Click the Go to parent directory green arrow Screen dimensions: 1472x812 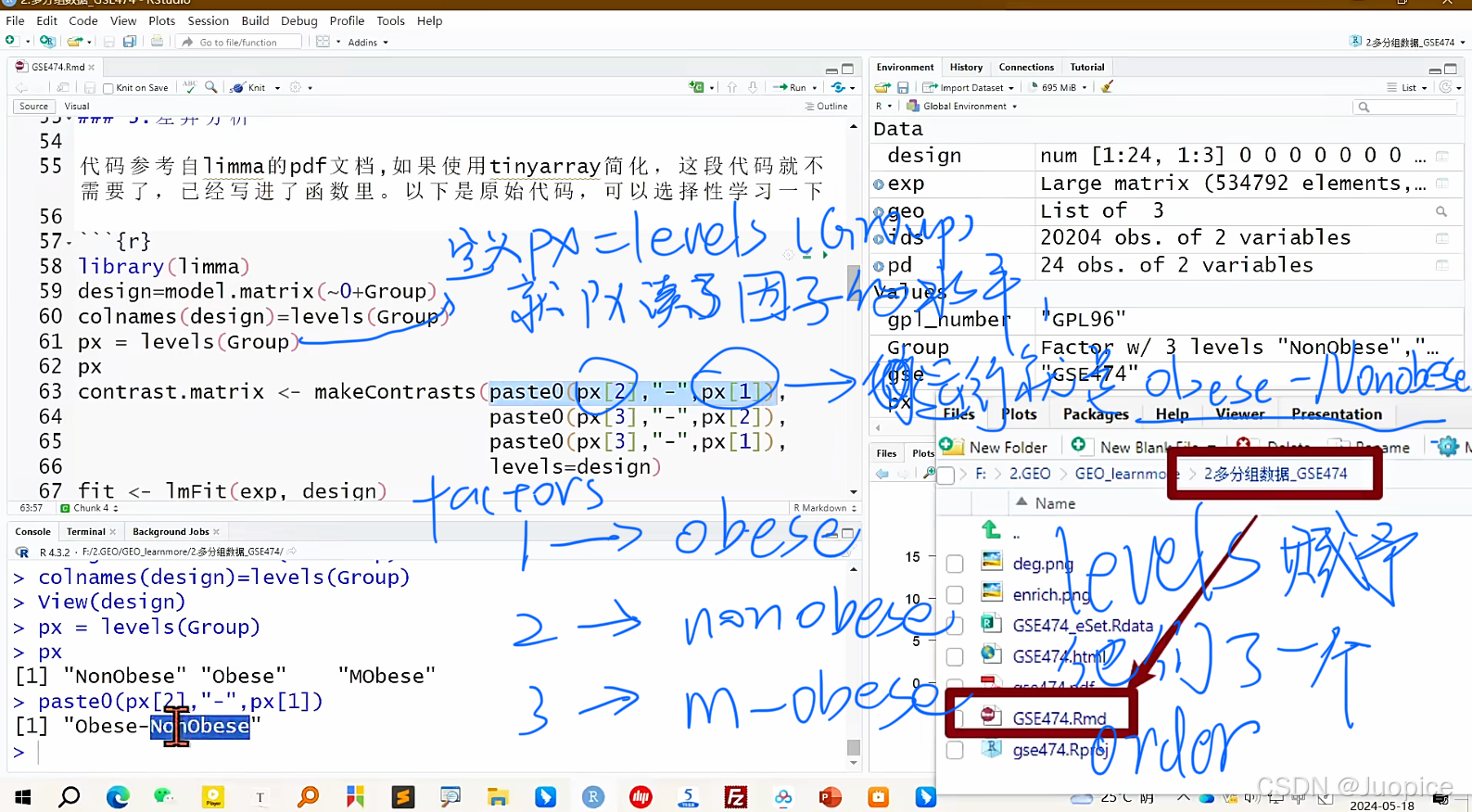[991, 530]
